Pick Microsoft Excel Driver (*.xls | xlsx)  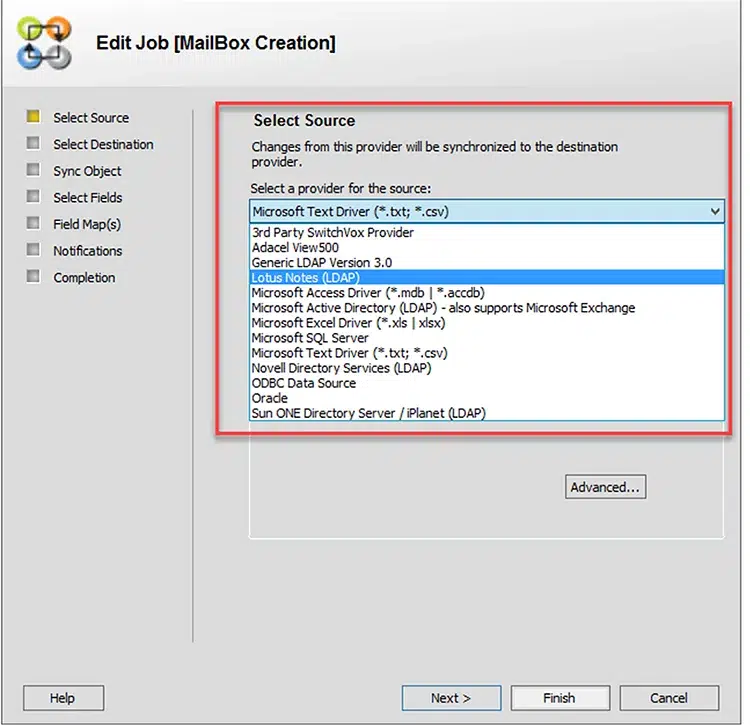487,323
